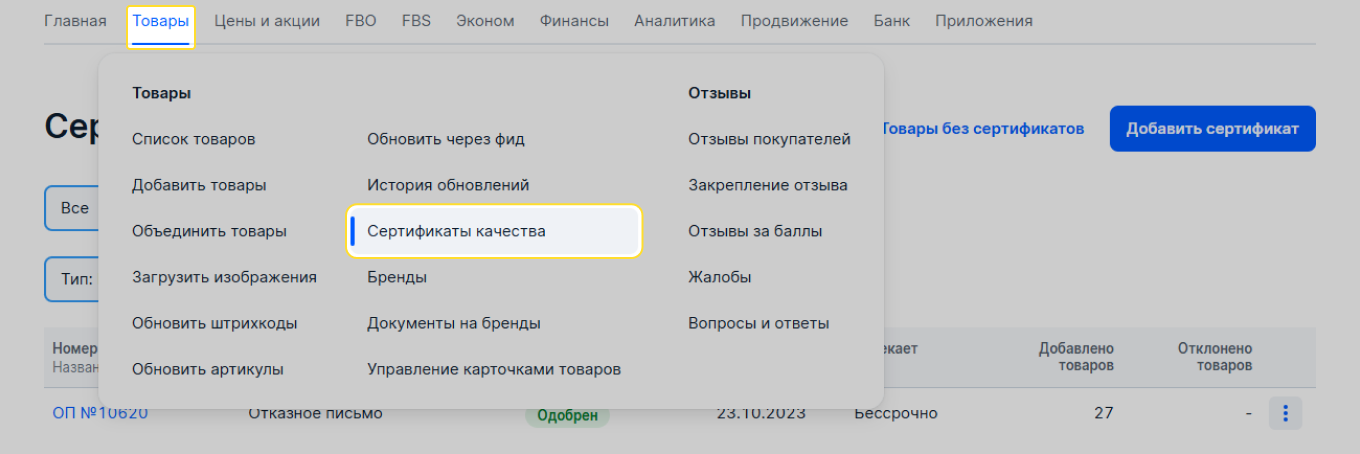Screen dimensions: 1360x454
Task: Go to the Приложения tab
Action: 984,21
